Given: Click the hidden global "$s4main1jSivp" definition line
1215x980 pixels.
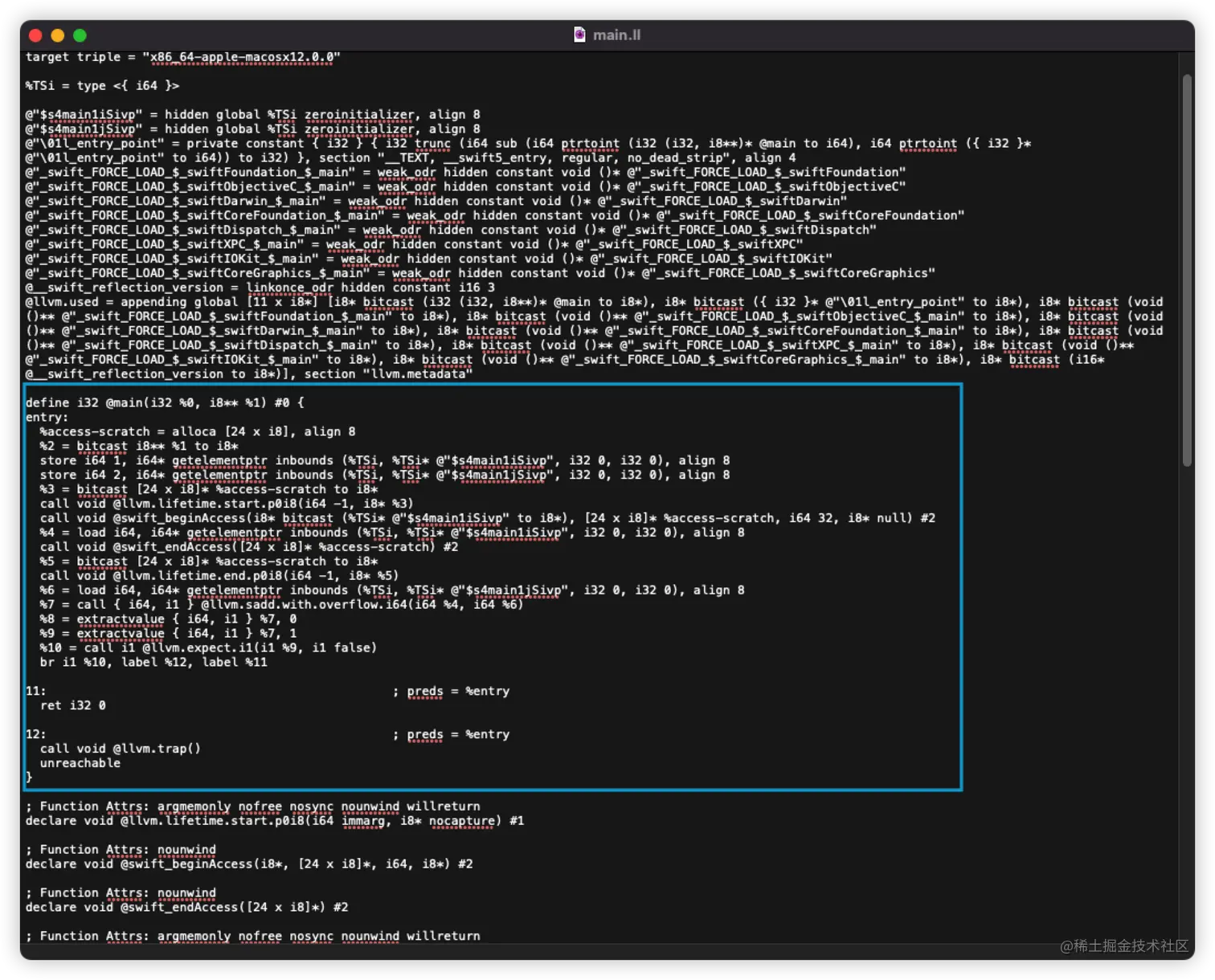Looking at the screenshot, I should (252, 129).
